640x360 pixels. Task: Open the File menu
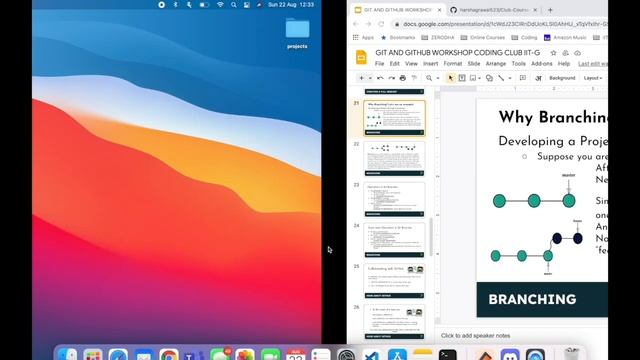(380, 64)
